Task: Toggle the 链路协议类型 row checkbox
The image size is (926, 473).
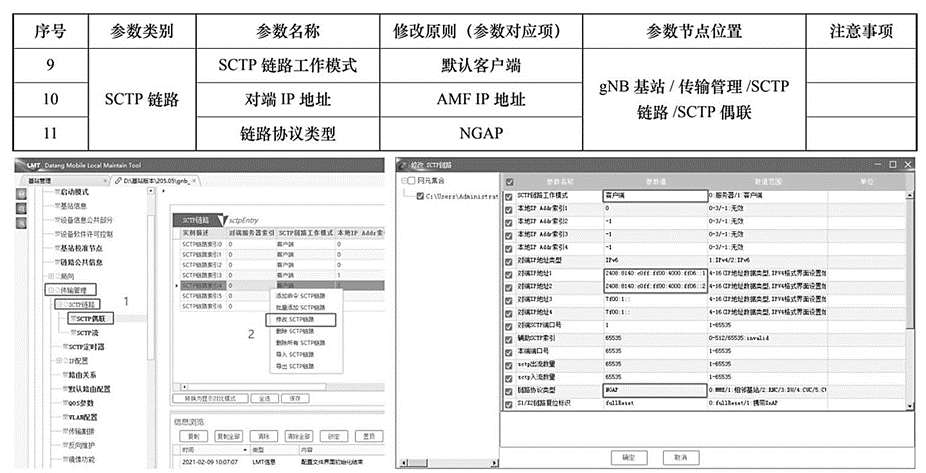Action: click(508, 391)
